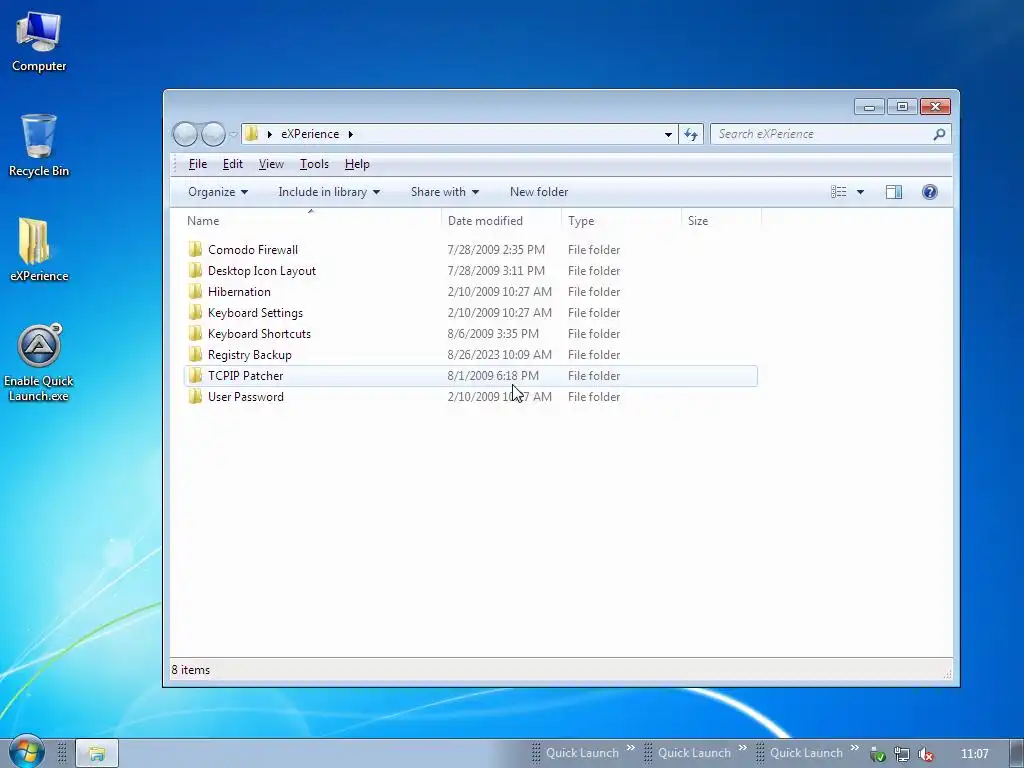Click the magnifier search icon
Image resolution: width=1024 pixels, height=768 pixels.
pyautogui.click(x=939, y=134)
